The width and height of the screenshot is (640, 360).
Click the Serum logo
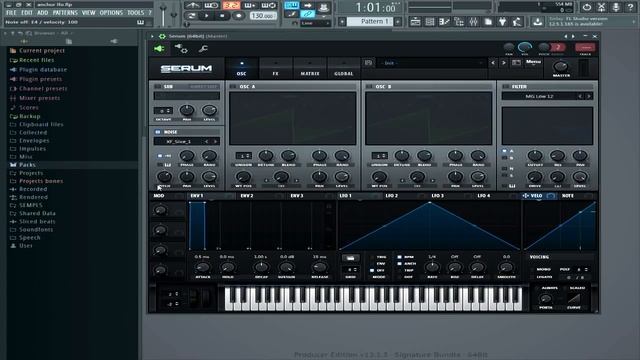click(186, 69)
